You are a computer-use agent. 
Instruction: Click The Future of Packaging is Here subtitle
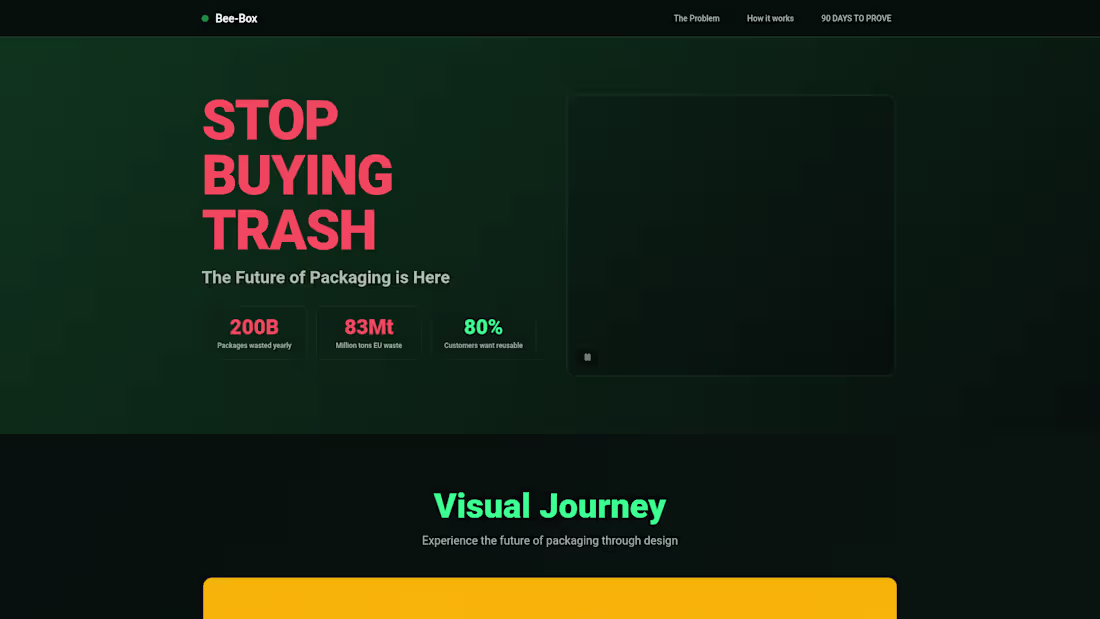pos(326,277)
